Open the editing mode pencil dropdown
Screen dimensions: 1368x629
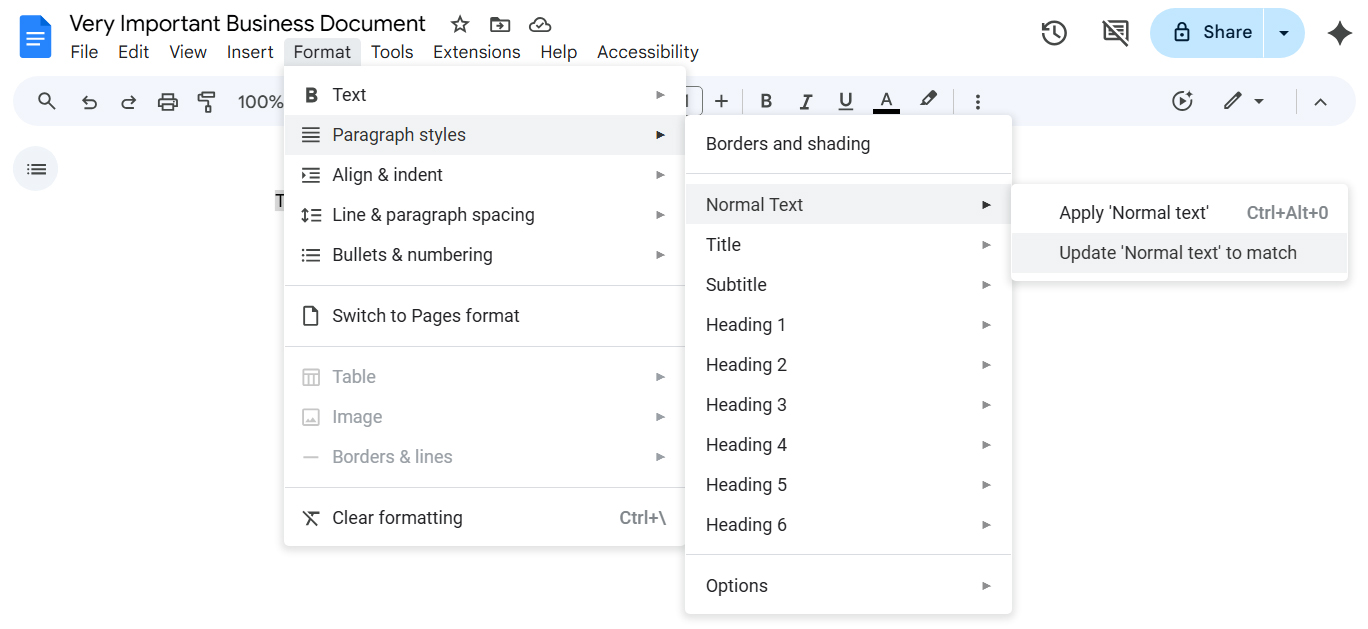point(1244,101)
